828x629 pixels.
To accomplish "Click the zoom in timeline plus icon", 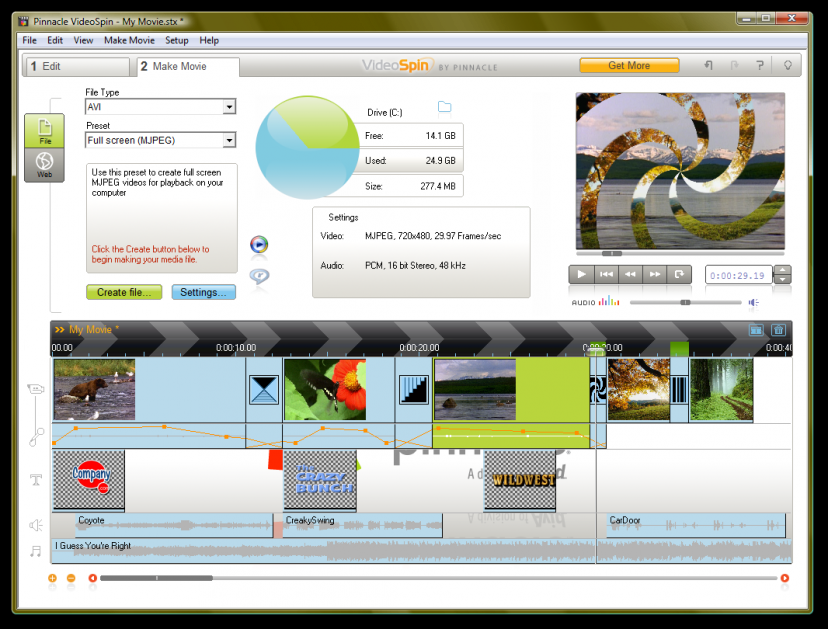I will point(52,578).
